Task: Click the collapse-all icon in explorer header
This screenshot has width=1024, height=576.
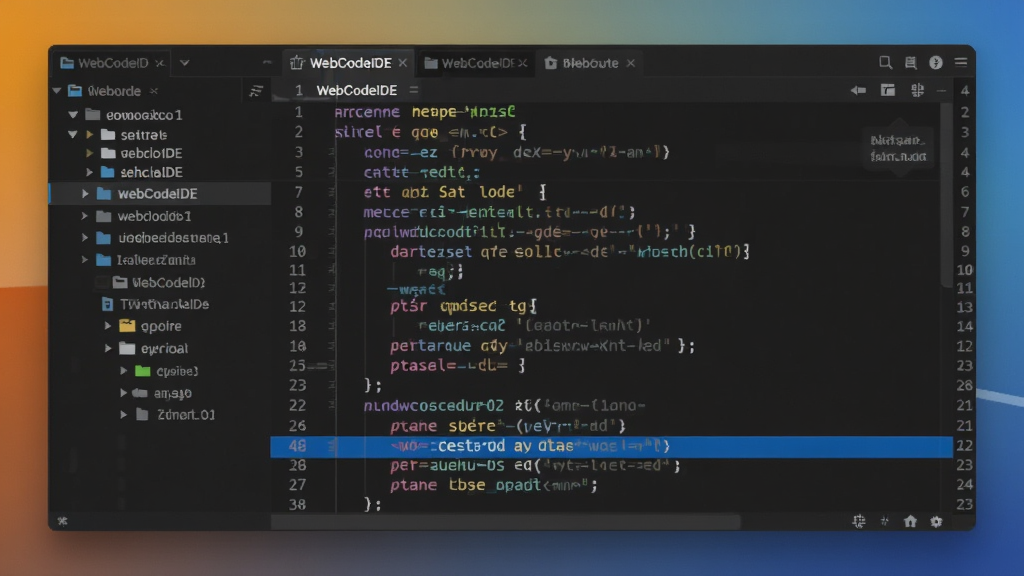Action: [x=256, y=91]
